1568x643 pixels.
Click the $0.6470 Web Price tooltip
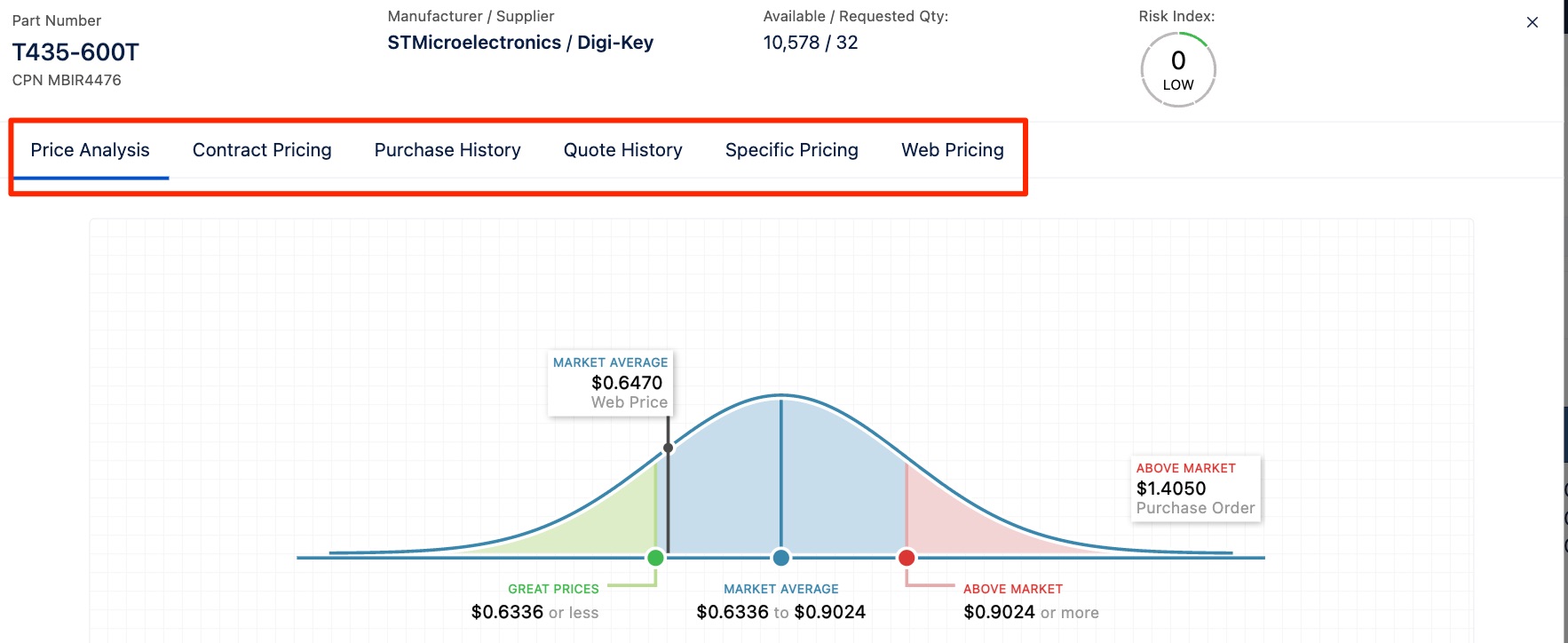(x=610, y=383)
